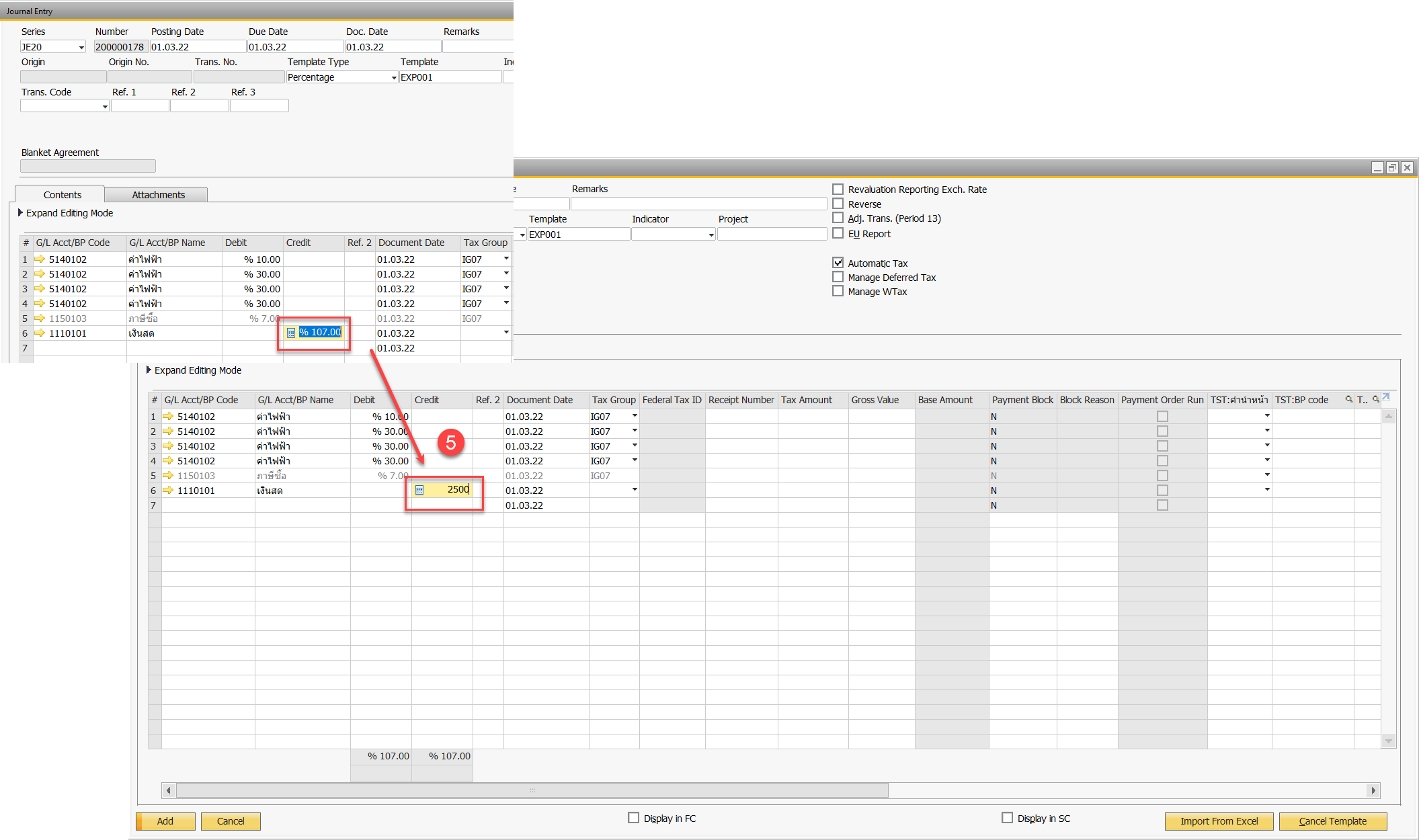The image size is (1419, 840).
Task: Click the link arrow for row 1 account 5140102
Action: [40, 259]
